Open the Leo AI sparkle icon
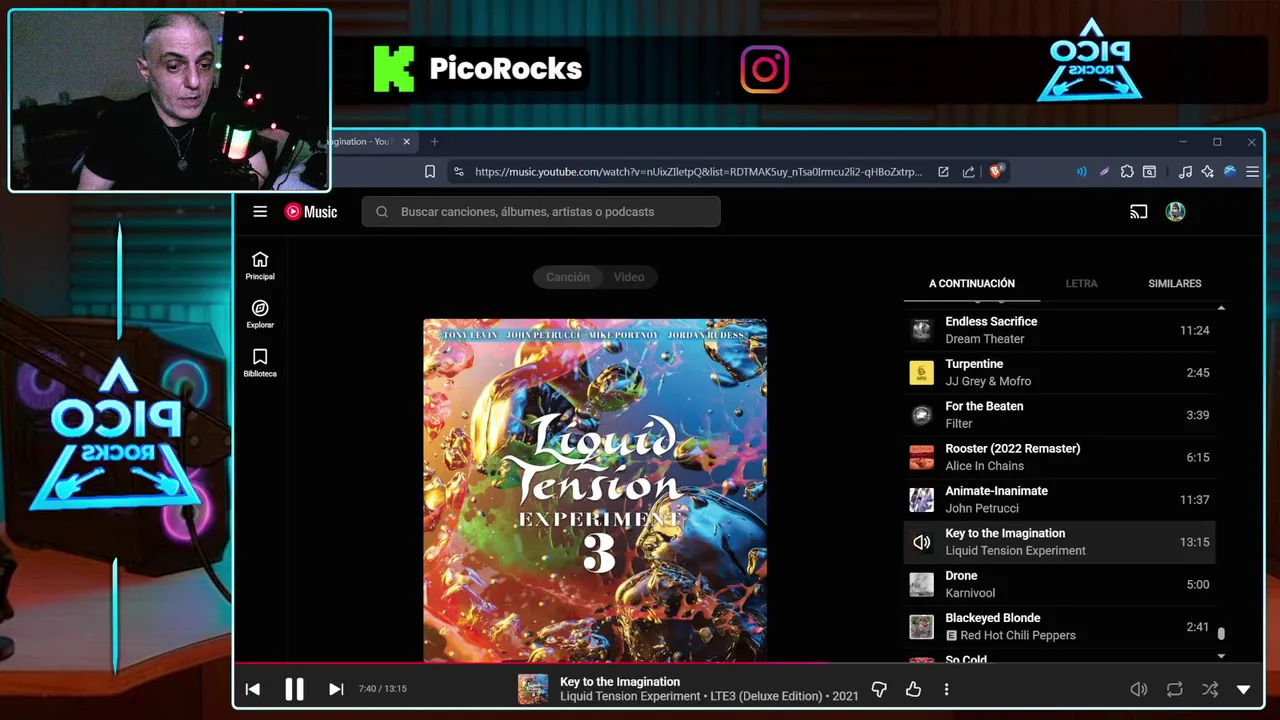 [1208, 172]
